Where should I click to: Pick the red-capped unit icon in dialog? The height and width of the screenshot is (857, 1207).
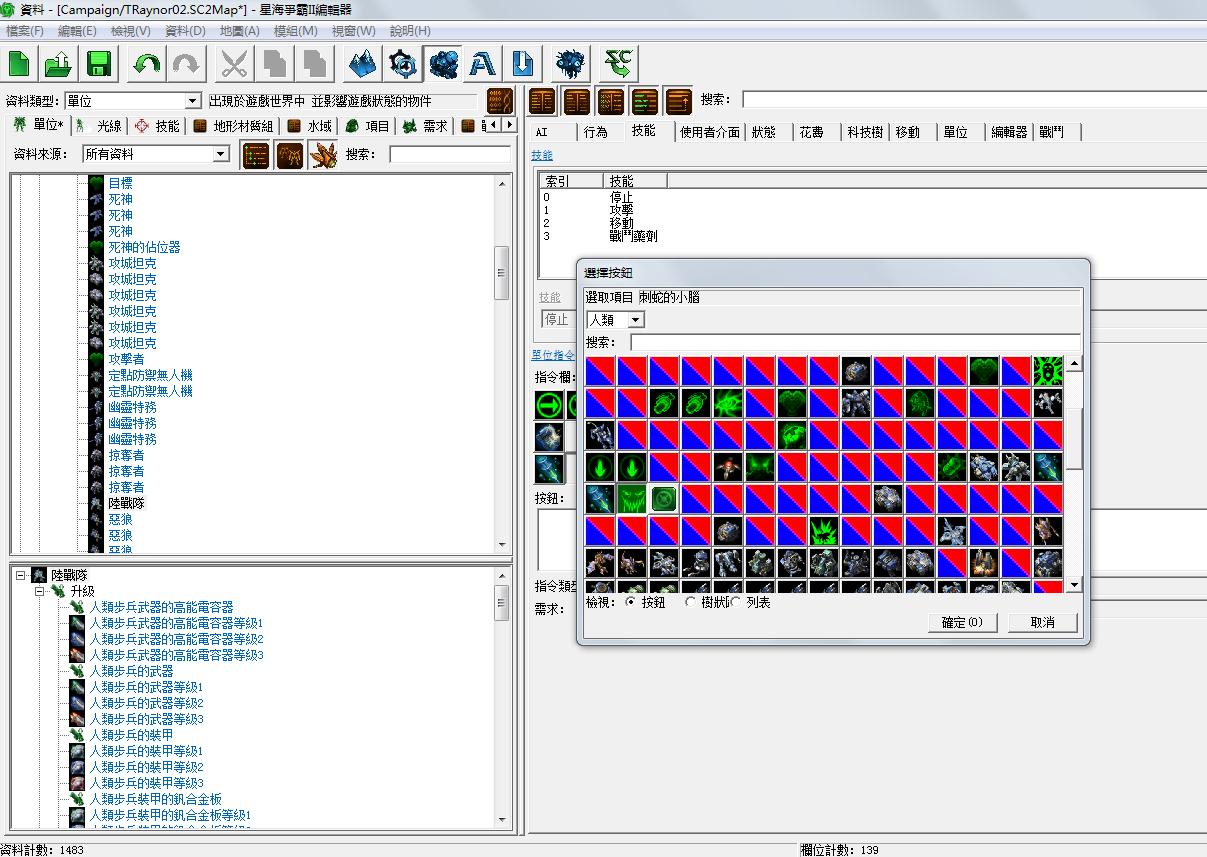pyautogui.click(x=728, y=467)
